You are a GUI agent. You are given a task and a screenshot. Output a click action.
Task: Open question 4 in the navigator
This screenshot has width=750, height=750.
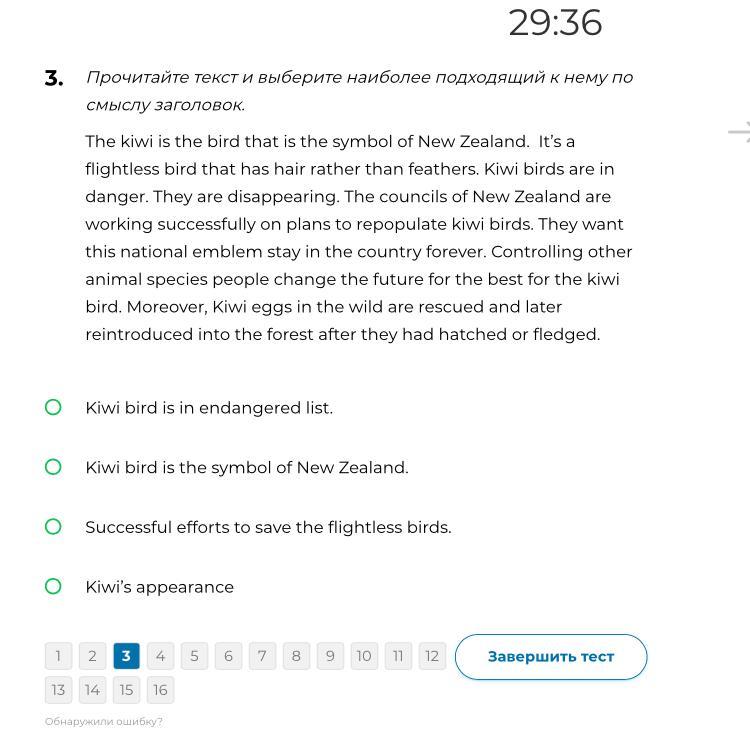point(160,656)
